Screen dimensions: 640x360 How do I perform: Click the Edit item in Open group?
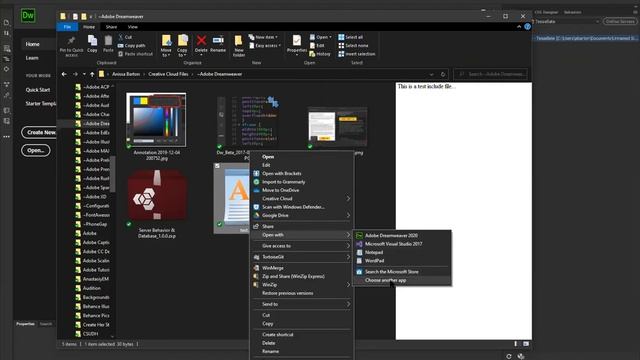point(317,46)
